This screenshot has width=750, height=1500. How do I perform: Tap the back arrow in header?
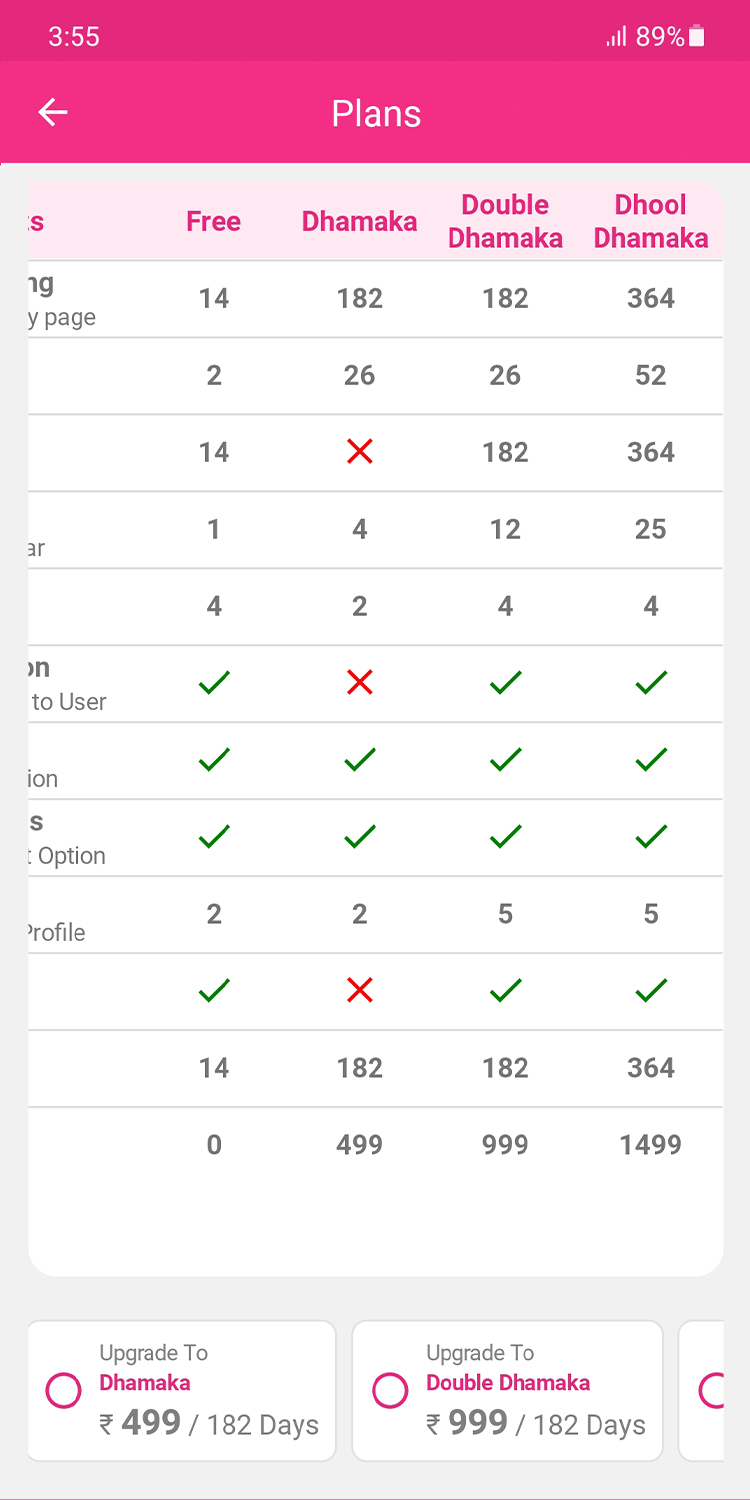(x=53, y=113)
